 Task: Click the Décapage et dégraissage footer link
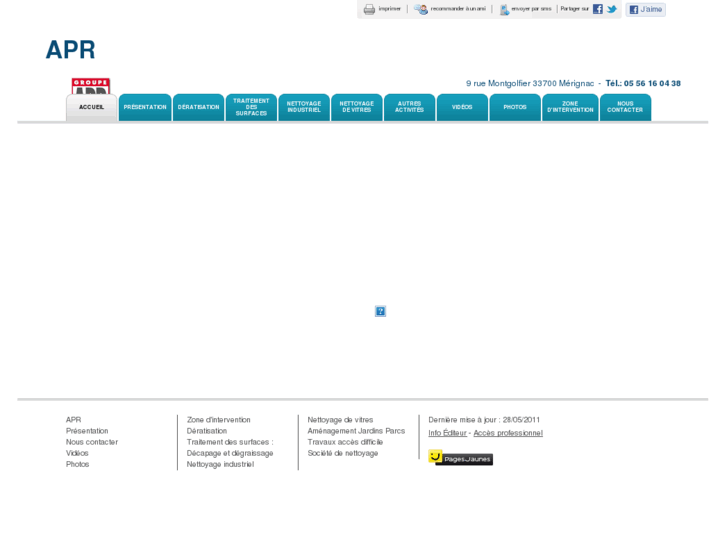point(230,453)
